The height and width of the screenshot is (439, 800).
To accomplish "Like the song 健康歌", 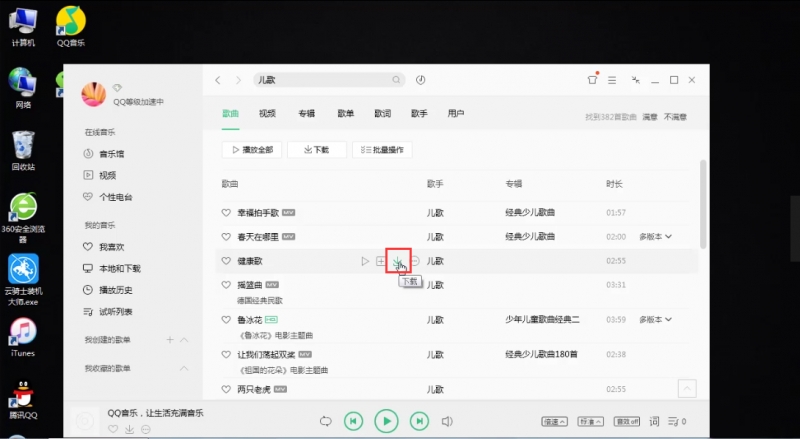I will point(226,261).
